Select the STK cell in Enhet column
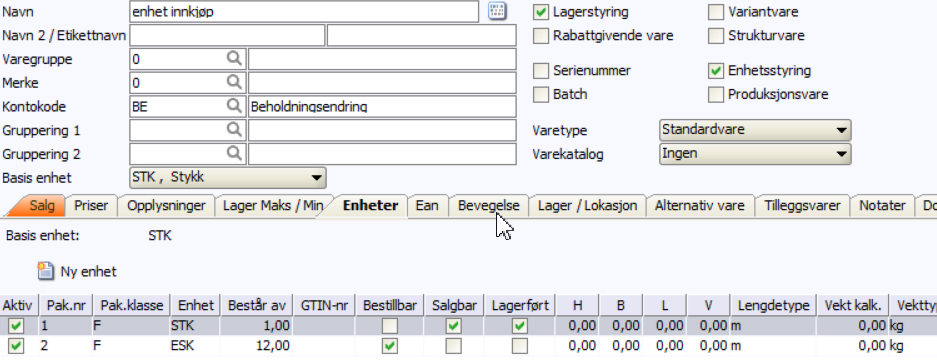 [x=195, y=326]
